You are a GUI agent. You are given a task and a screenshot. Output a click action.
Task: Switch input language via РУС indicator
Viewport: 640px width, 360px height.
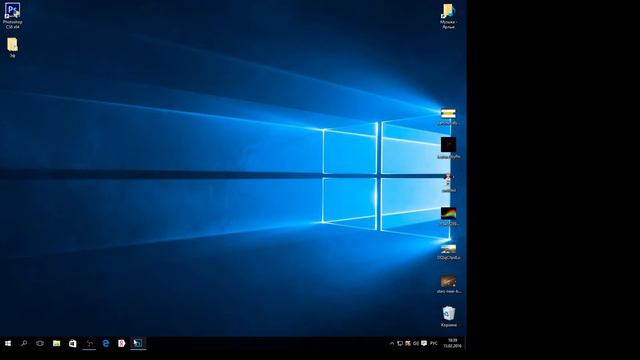click(x=434, y=344)
